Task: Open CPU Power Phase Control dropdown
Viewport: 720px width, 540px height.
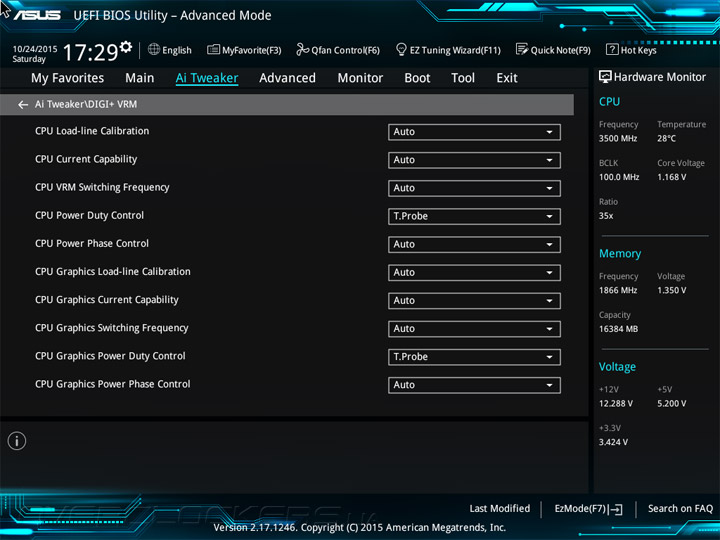Action: (474, 245)
